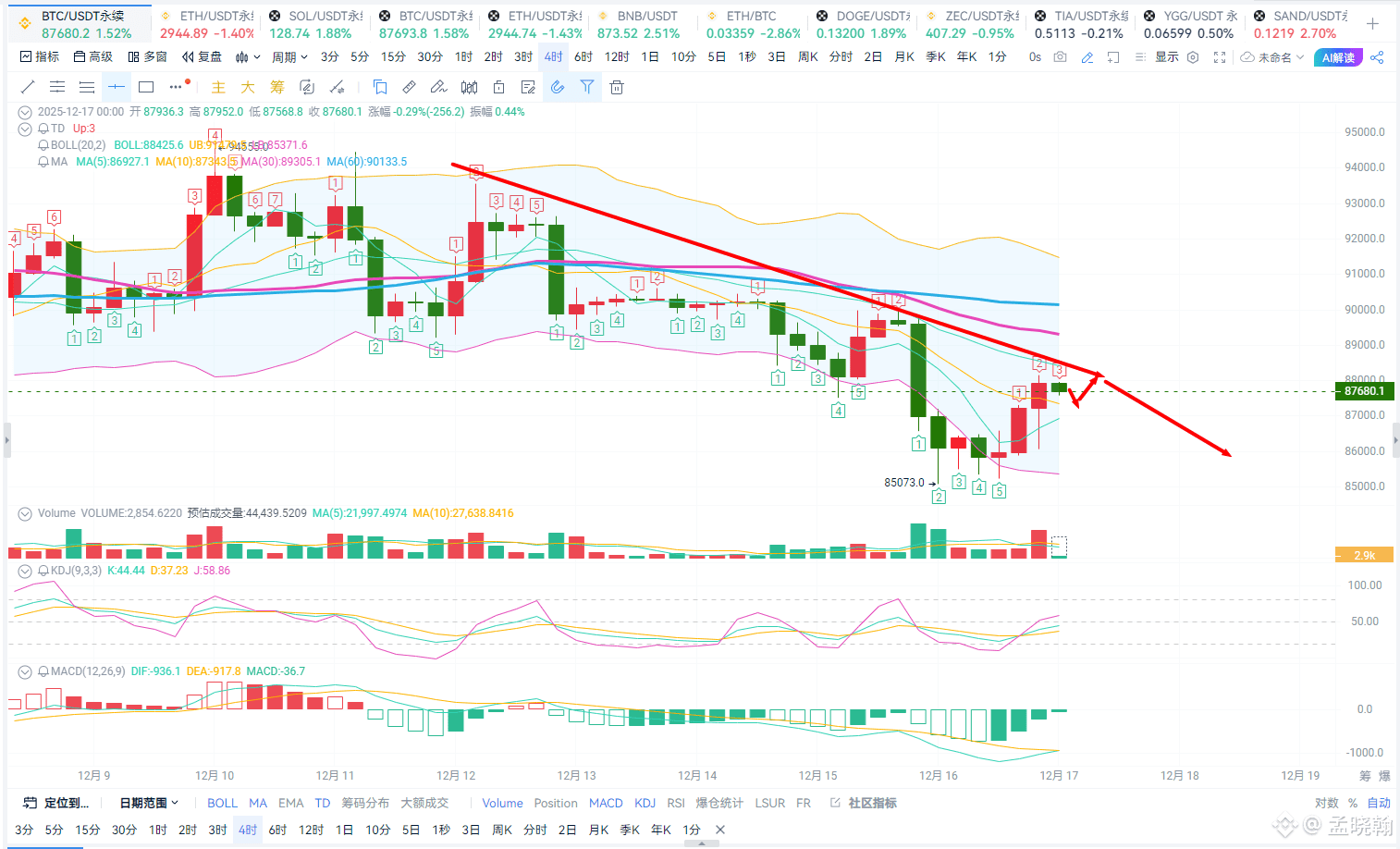Open the note edit icon
Image resolution: width=1400 pixels, height=849 pixels.
pos(528,87)
